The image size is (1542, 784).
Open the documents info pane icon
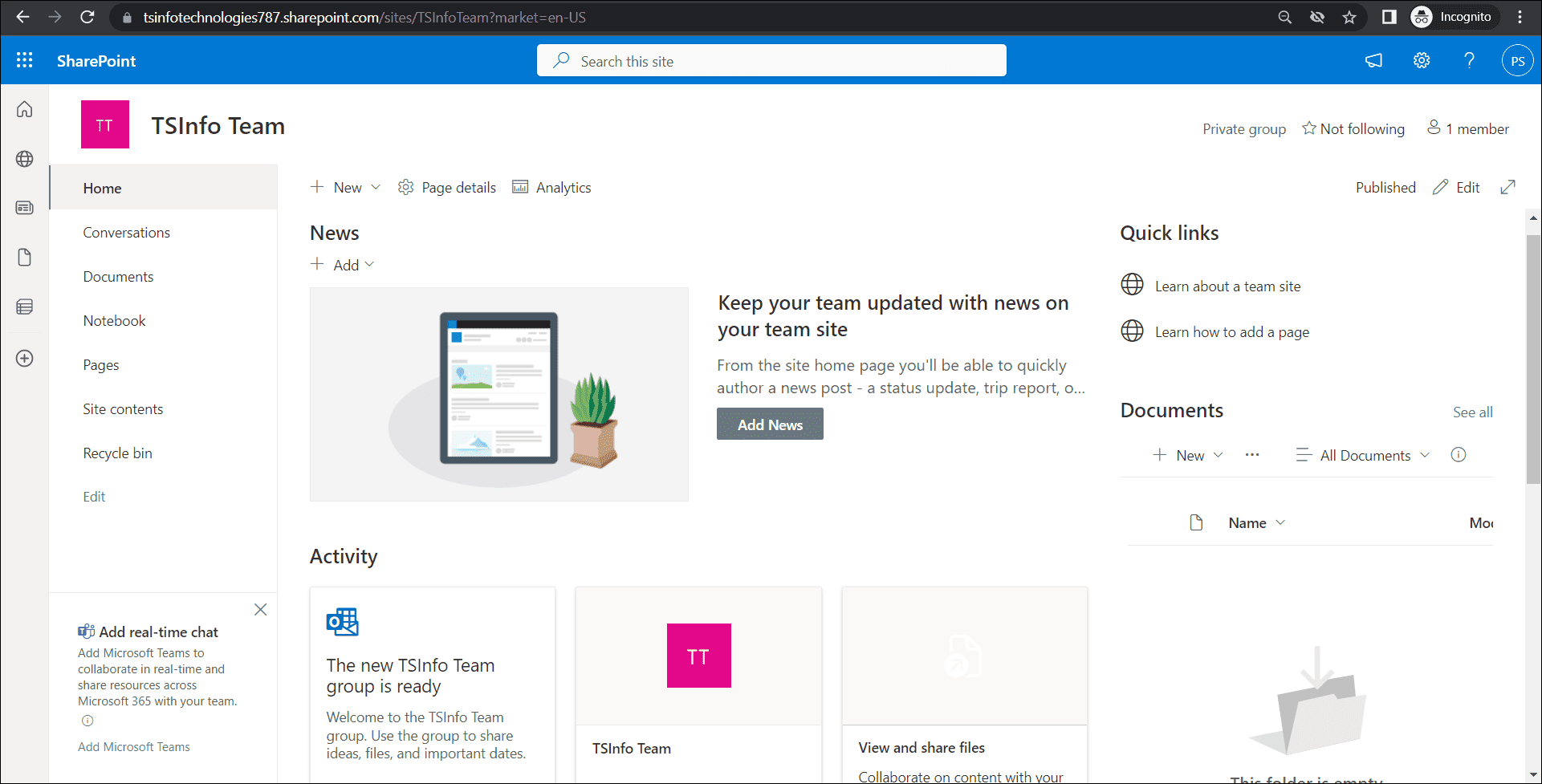tap(1459, 455)
